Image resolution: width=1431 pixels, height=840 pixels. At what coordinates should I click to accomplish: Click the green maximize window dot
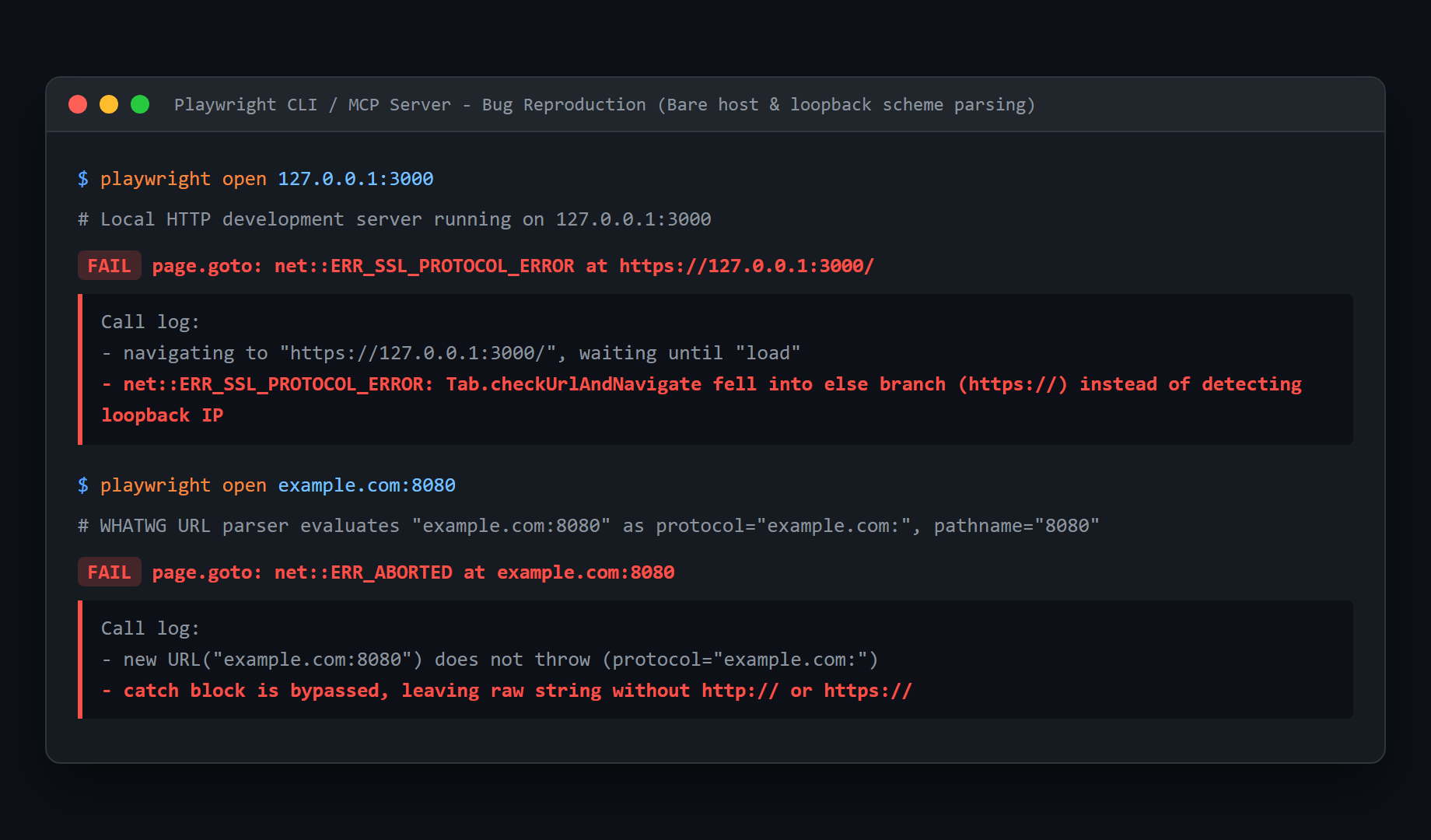140,104
